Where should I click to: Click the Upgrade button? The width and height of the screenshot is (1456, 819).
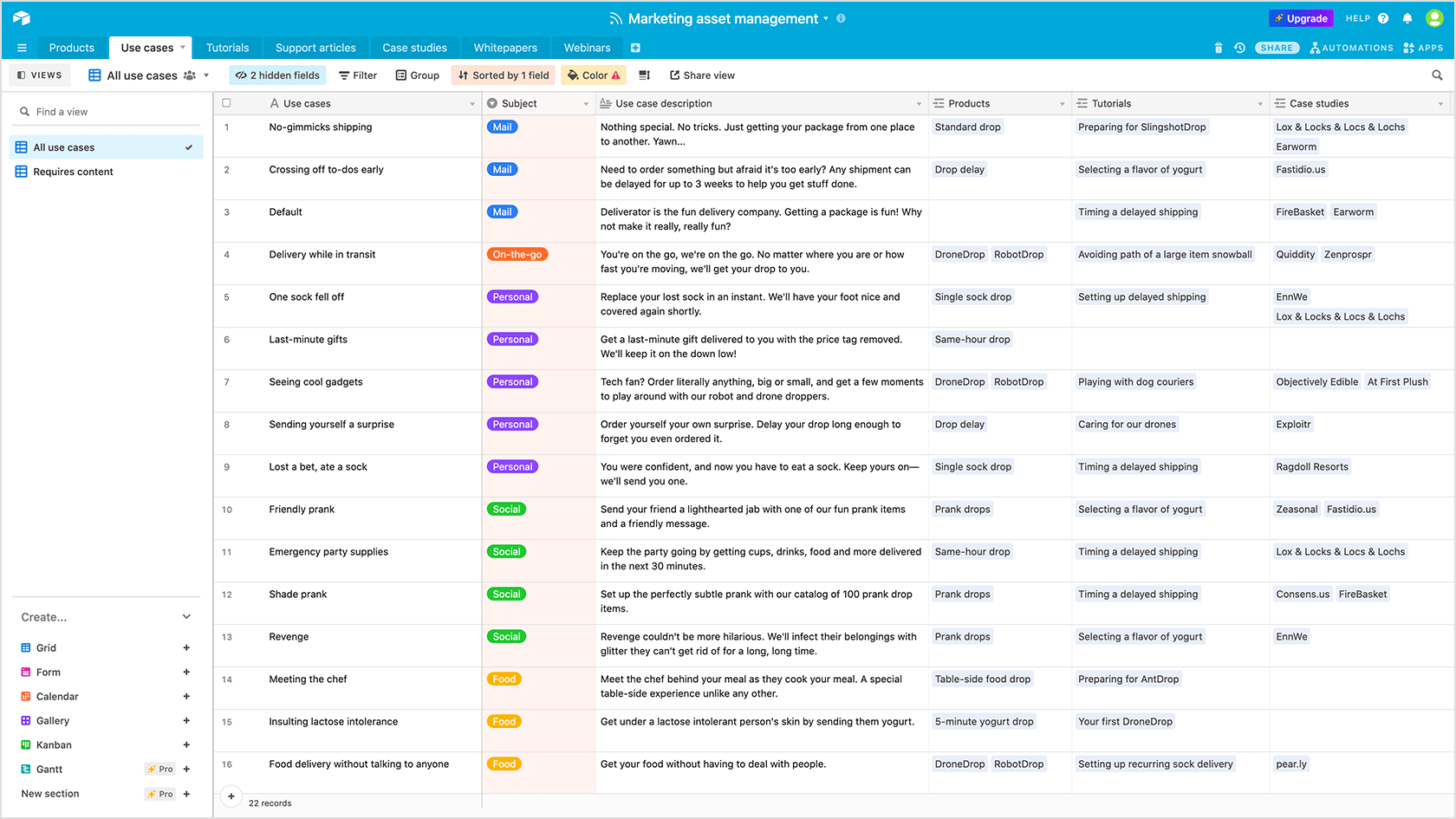1302,18
